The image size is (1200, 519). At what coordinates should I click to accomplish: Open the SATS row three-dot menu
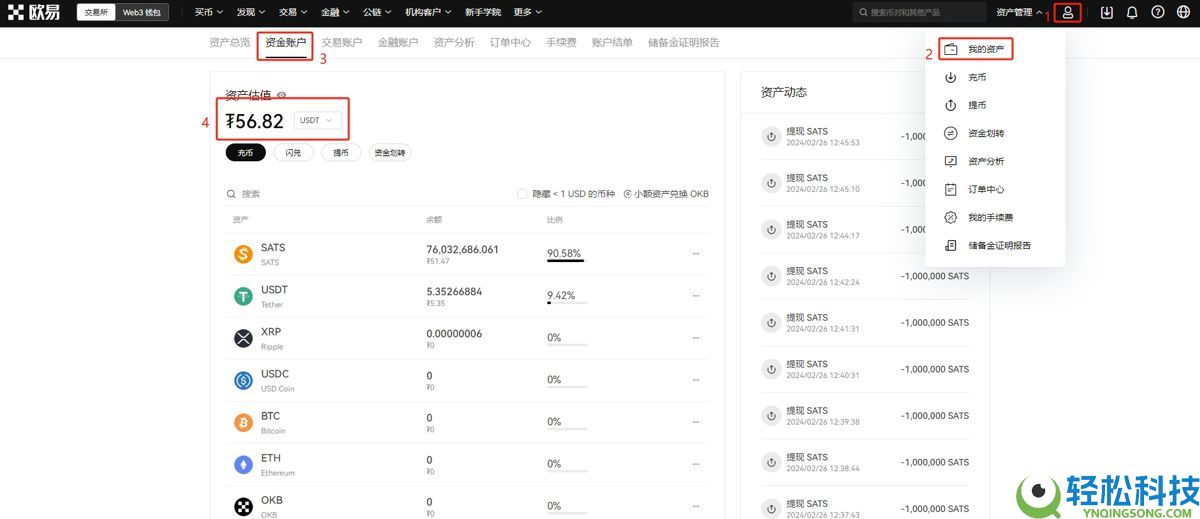pyautogui.click(x=696, y=254)
